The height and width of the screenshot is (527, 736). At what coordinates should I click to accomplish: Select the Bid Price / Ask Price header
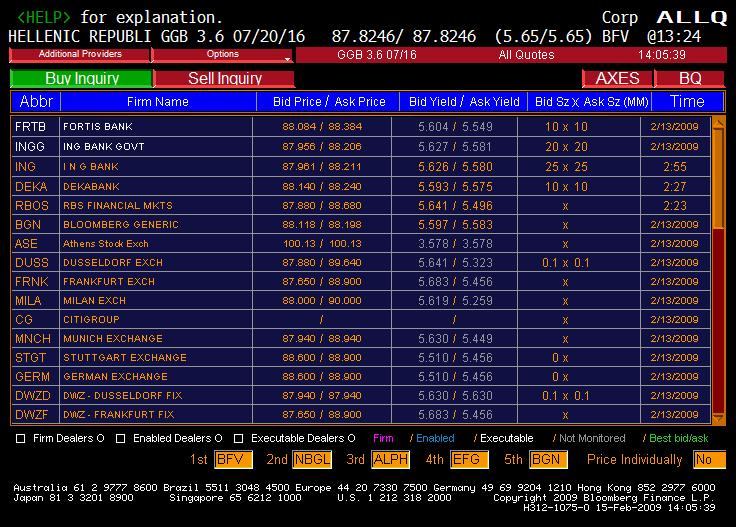click(329, 101)
